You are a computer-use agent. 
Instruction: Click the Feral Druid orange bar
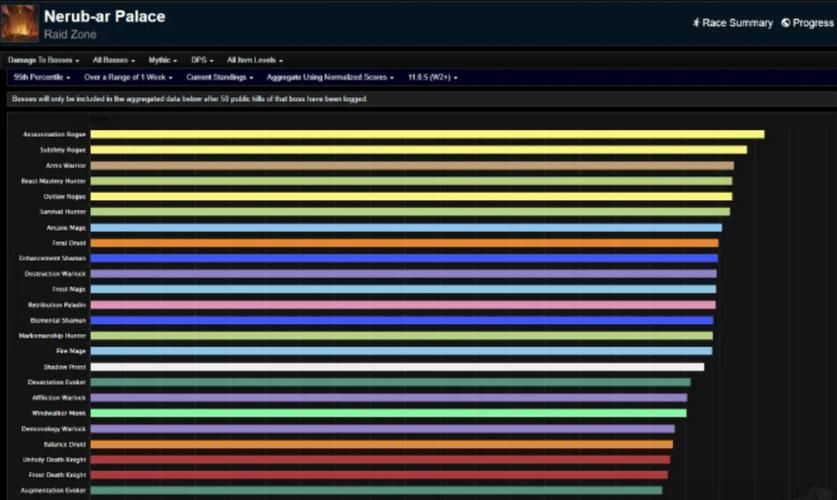pyautogui.click(x=404, y=243)
